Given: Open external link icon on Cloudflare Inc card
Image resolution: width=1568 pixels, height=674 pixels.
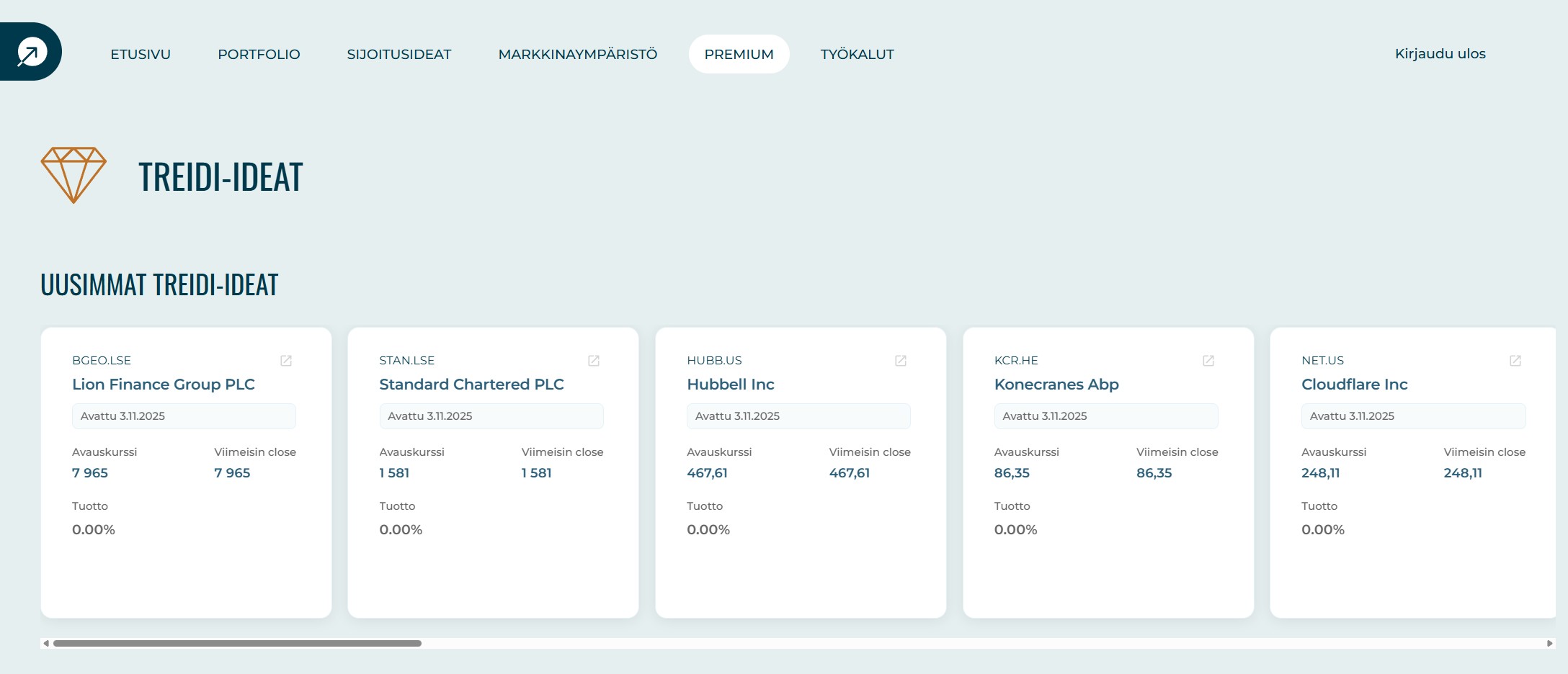Looking at the screenshot, I should [1515, 361].
